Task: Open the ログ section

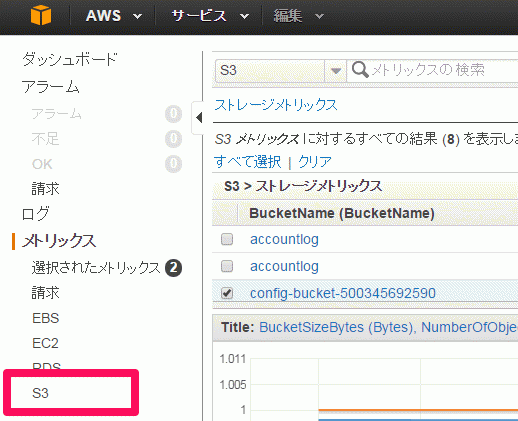Action: (36, 214)
